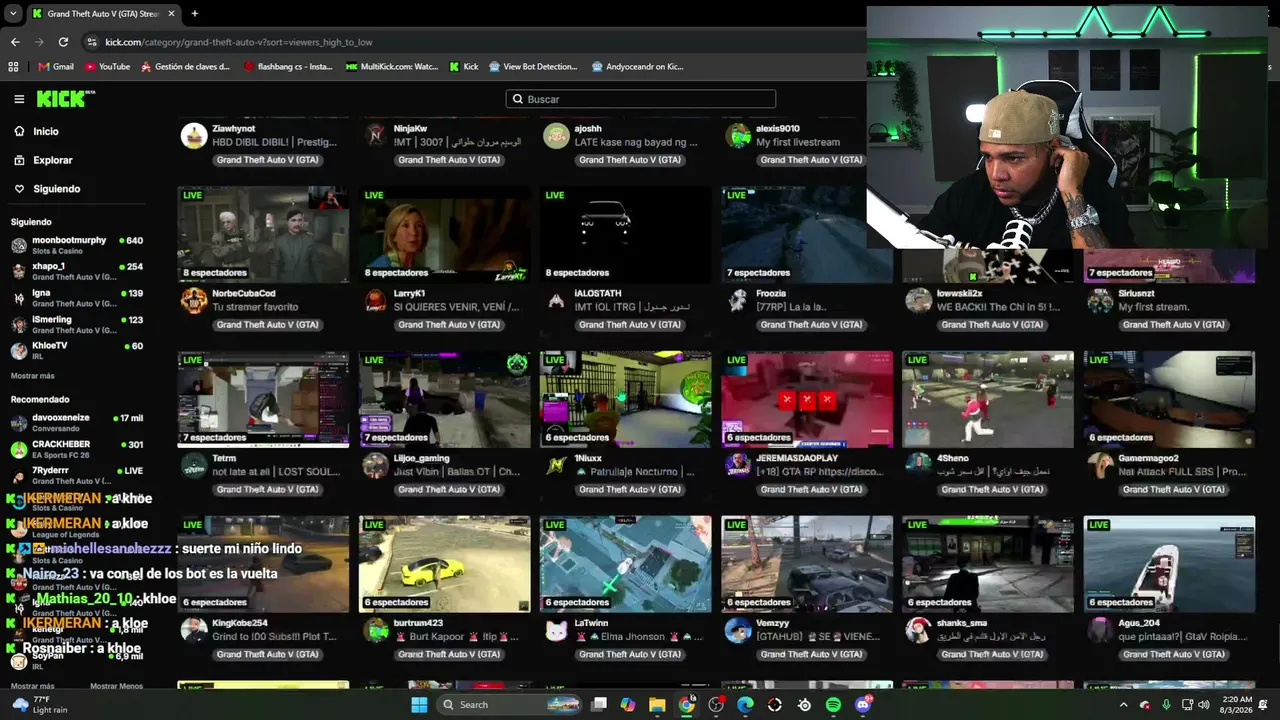Click Froozie's channel avatar
This screenshot has height=720, width=1280.
pyautogui.click(x=738, y=301)
